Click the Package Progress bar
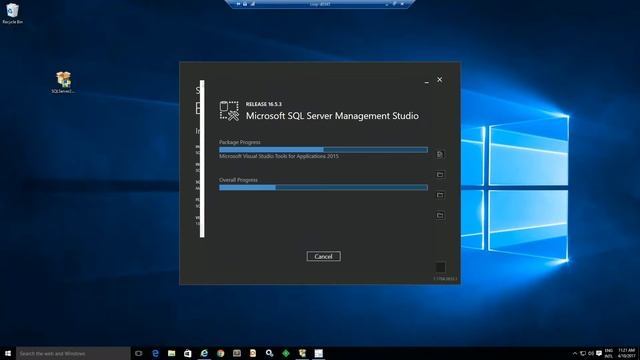The image size is (640, 360). tap(323, 150)
